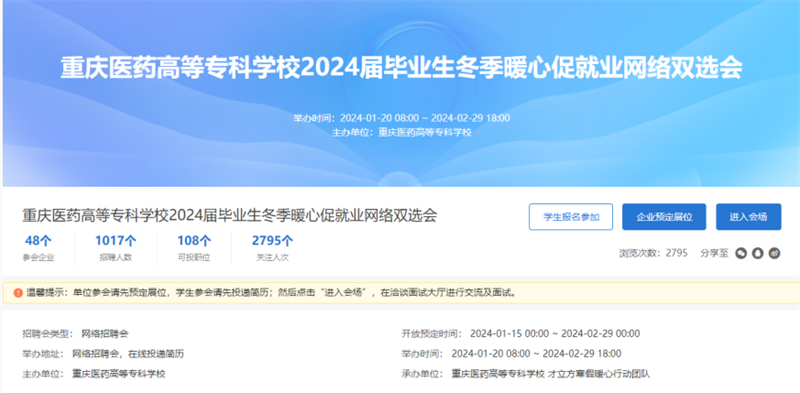
Task: Click 进入会场 button
Action: pos(748,217)
